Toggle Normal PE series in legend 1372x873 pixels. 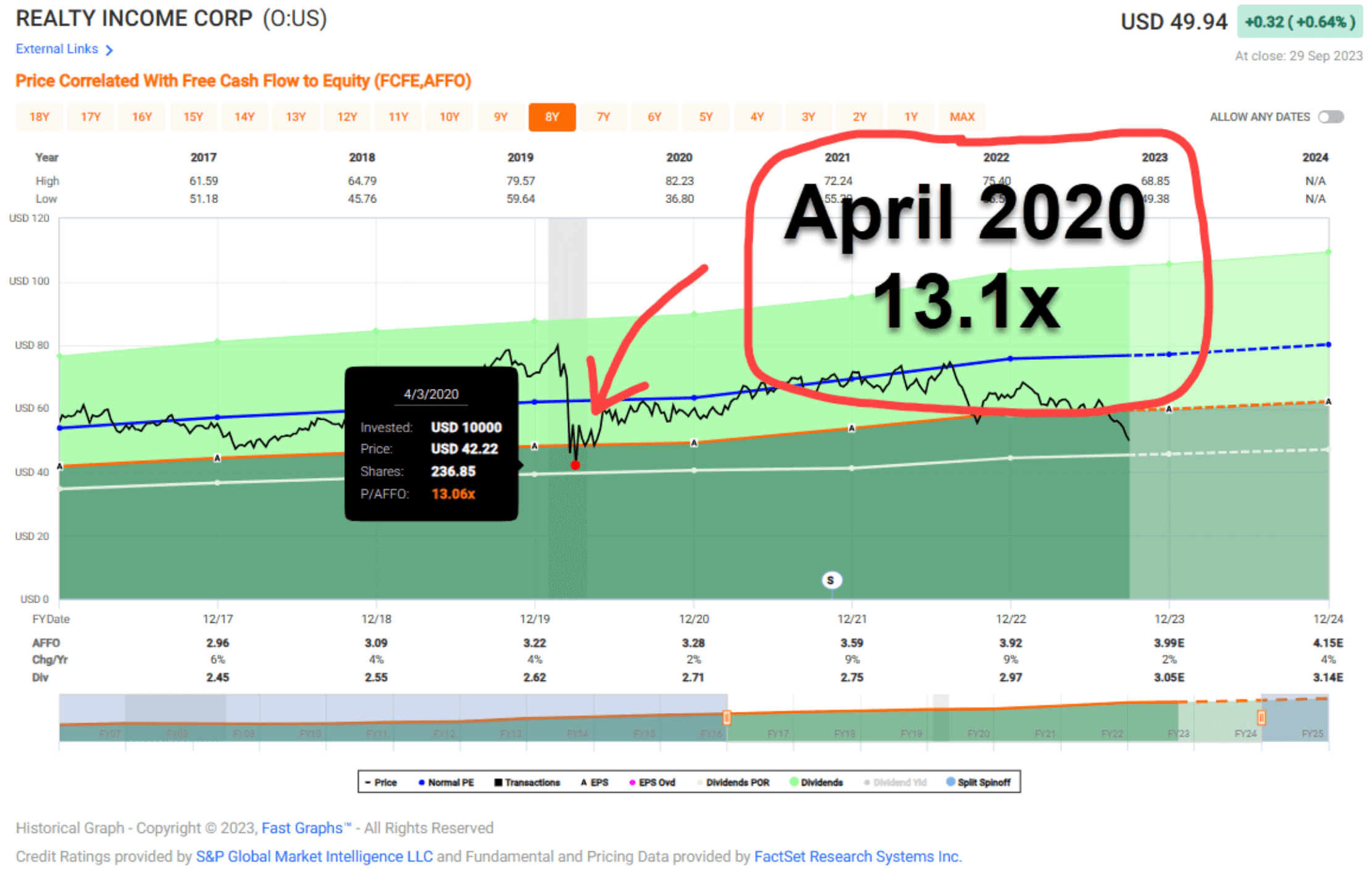(x=446, y=782)
